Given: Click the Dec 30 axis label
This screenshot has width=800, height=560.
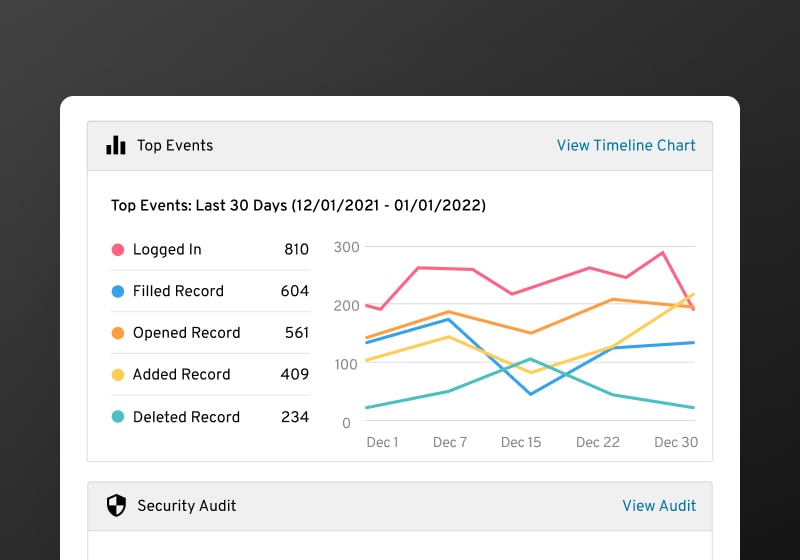Looking at the screenshot, I should [x=676, y=442].
